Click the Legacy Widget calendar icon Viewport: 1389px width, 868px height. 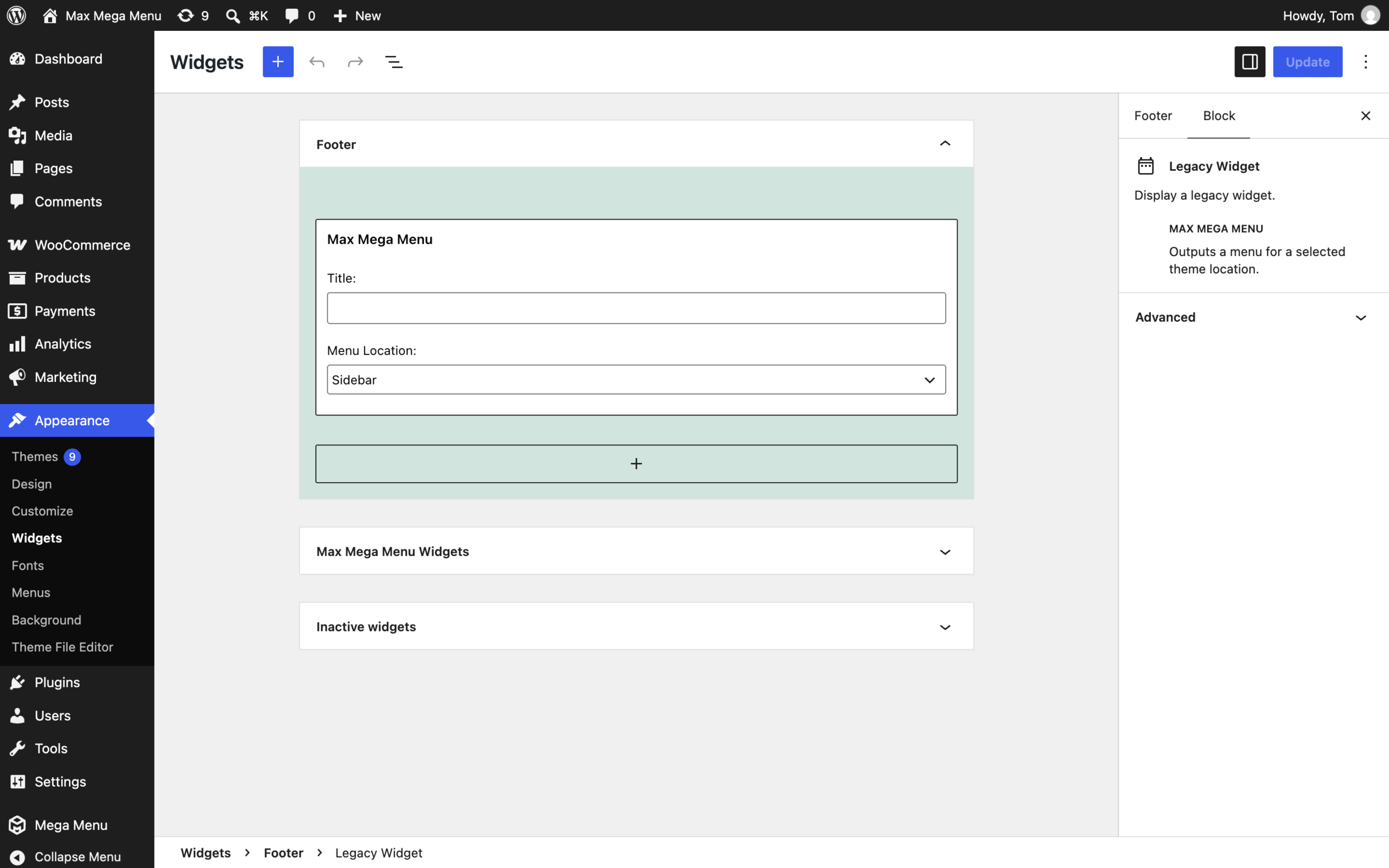click(x=1145, y=166)
